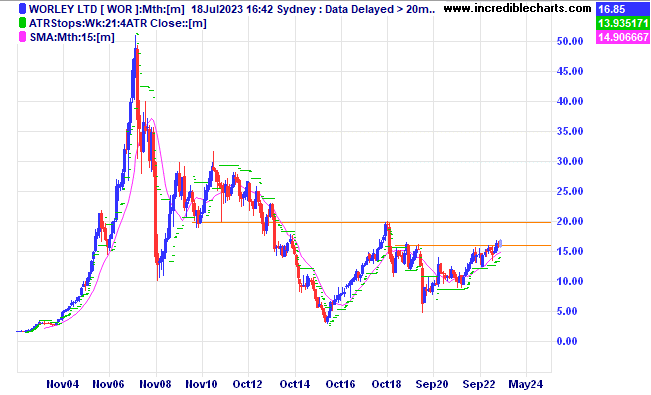Click the blue 16.85 price value box
This screenshot has width=651, height=395.
tap(623, 8)
